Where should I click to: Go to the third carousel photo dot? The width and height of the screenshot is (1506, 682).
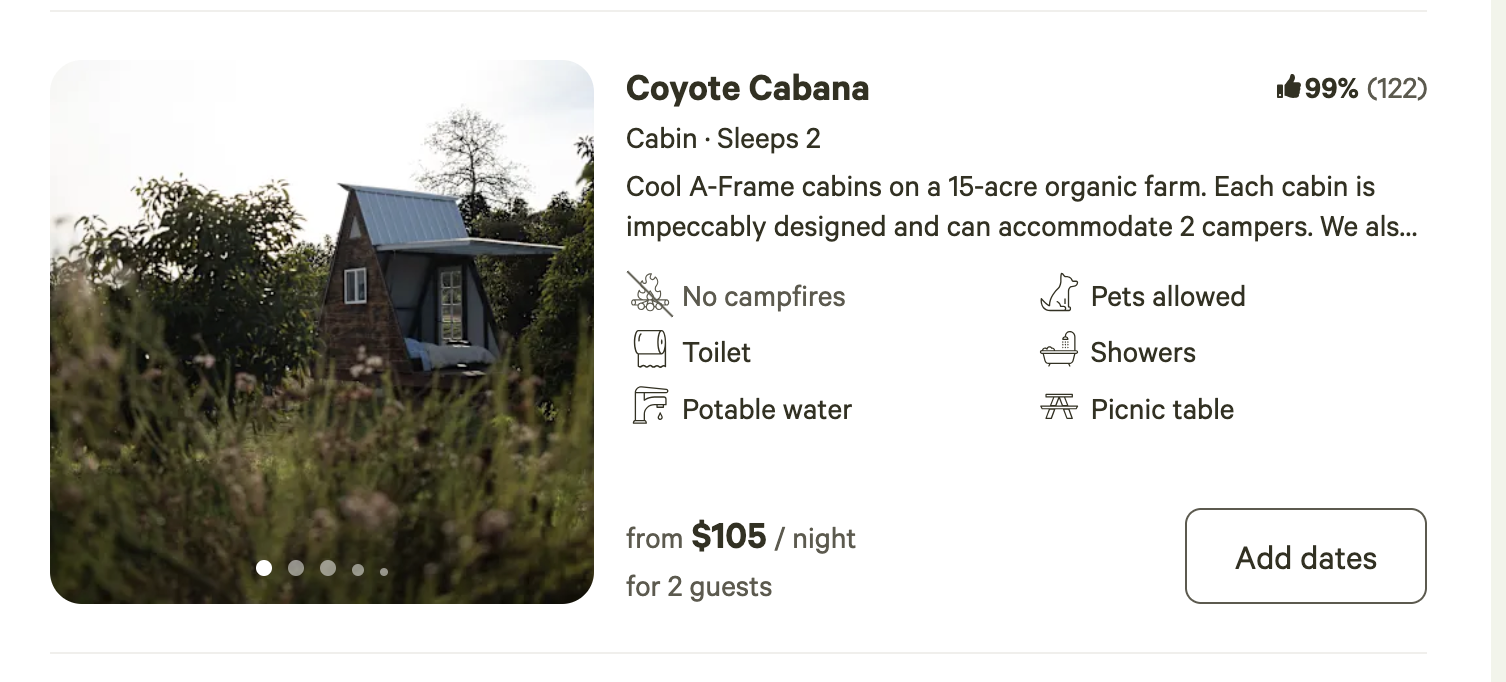pyautogui.click(x=328, y=568)
